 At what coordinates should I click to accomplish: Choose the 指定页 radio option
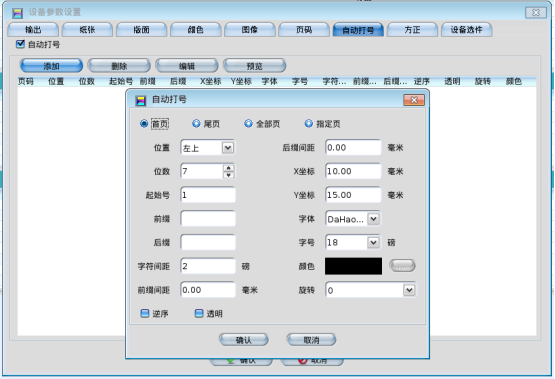pos(309,124)
